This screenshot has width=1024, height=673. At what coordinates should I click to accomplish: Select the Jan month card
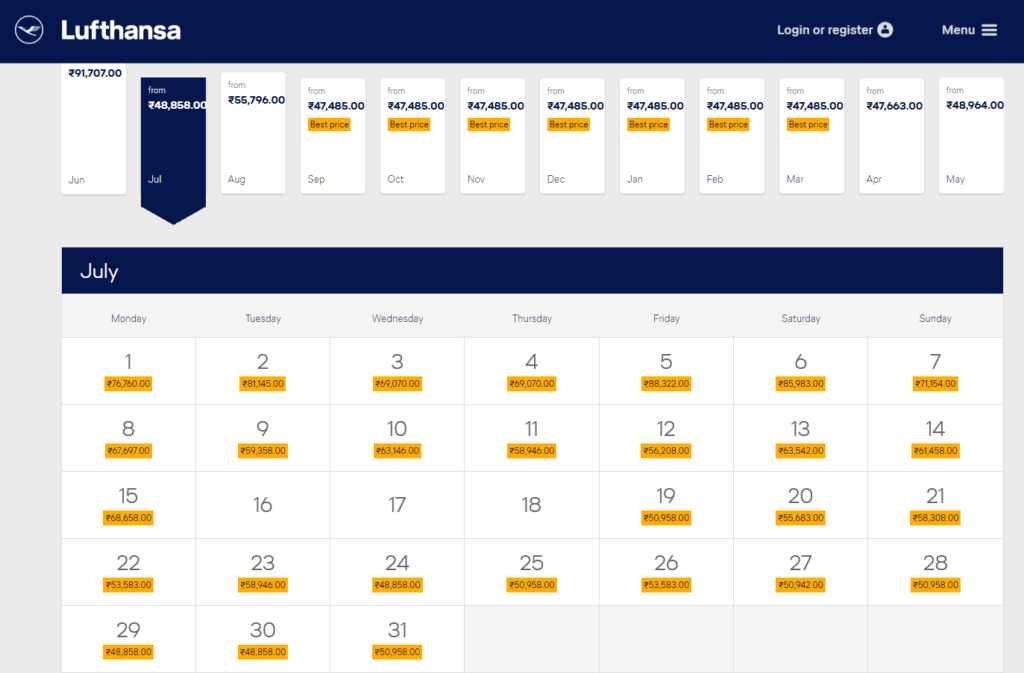tap(652, 136)
